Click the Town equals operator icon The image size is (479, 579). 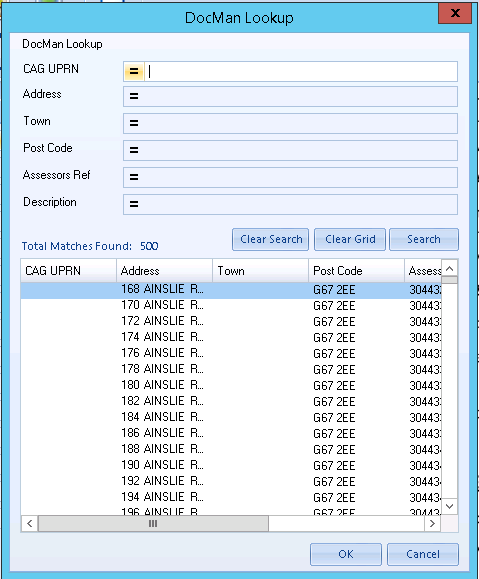coord(134,123)
